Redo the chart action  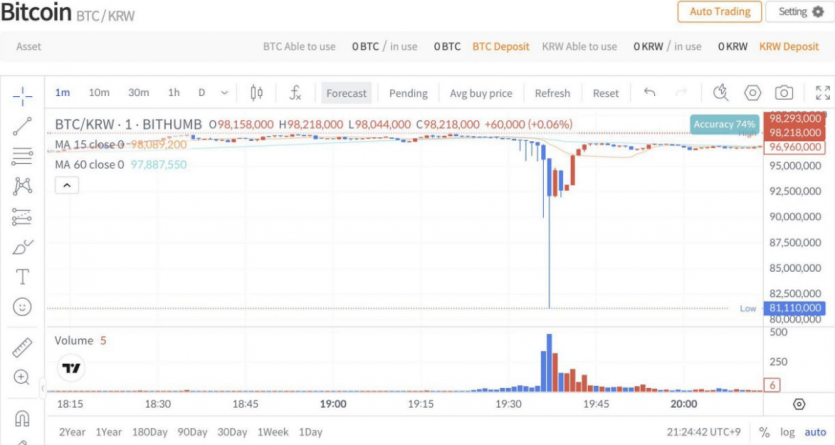pos(681,93)
